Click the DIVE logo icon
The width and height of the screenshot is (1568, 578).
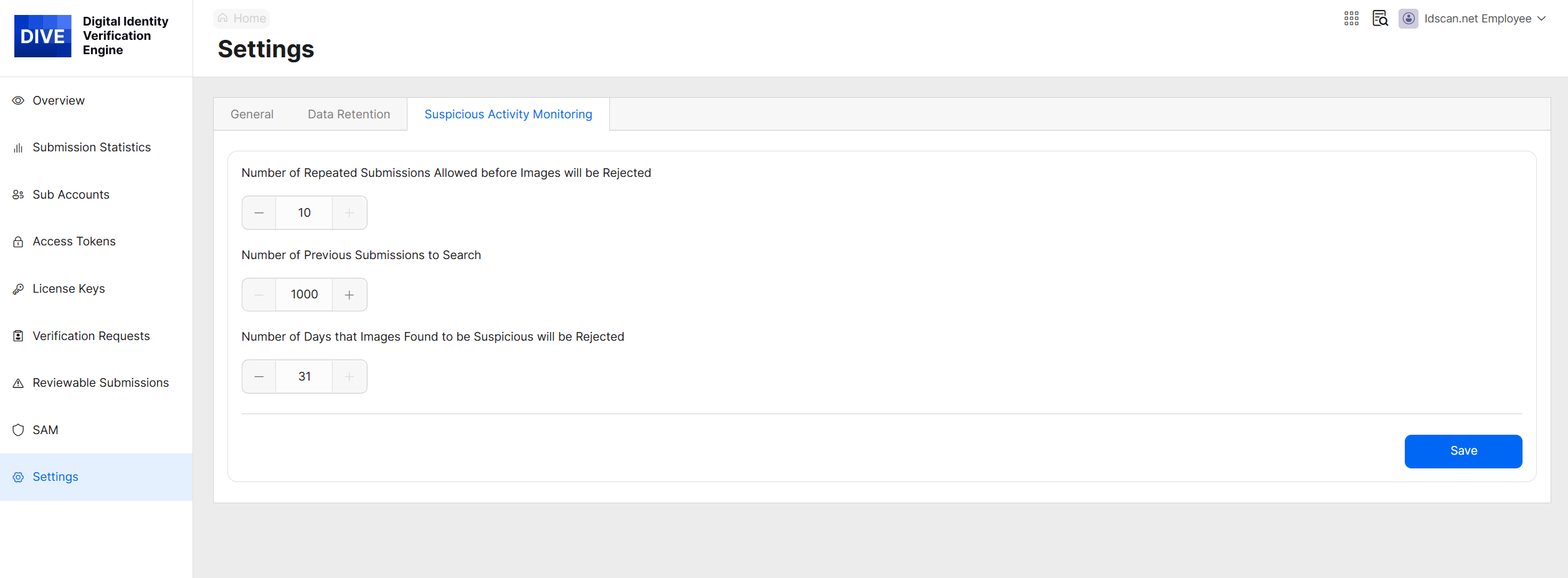[x=42, y=36]
